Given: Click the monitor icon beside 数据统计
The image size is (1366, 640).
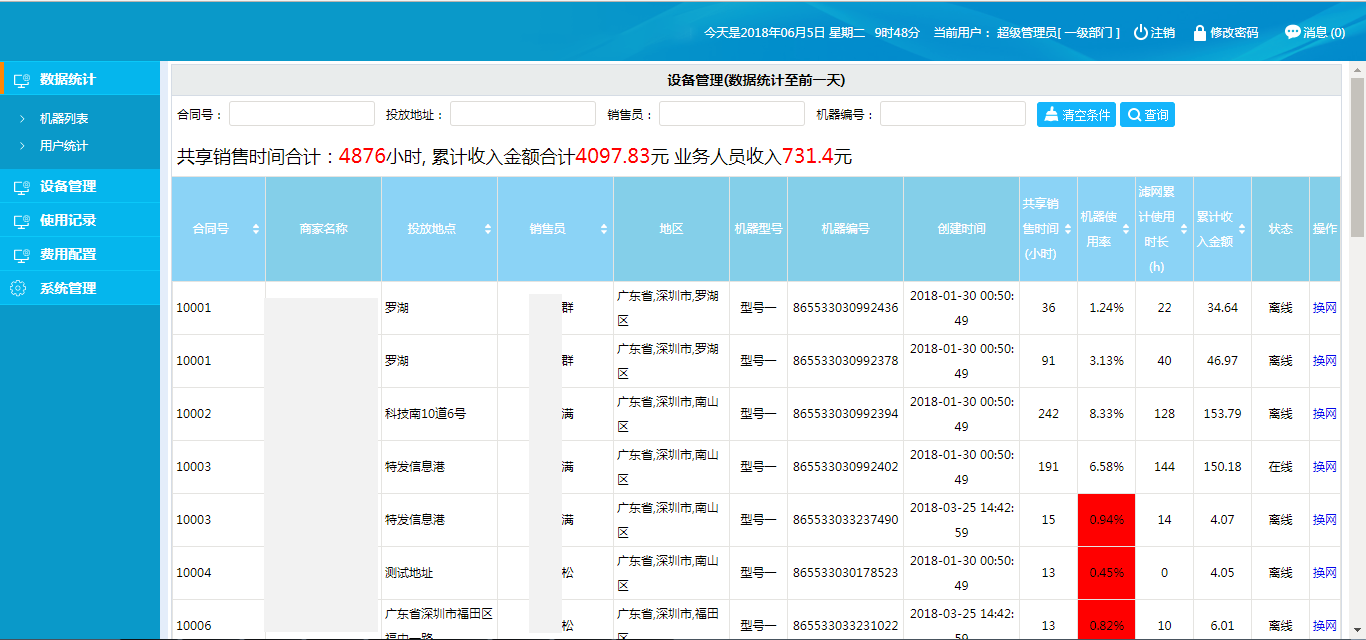Looking at the screenshot, I should click(22, 80).
